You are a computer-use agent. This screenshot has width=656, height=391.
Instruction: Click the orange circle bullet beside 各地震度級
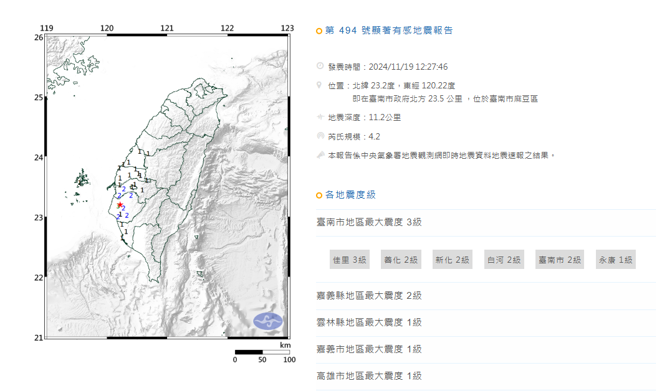319,195
